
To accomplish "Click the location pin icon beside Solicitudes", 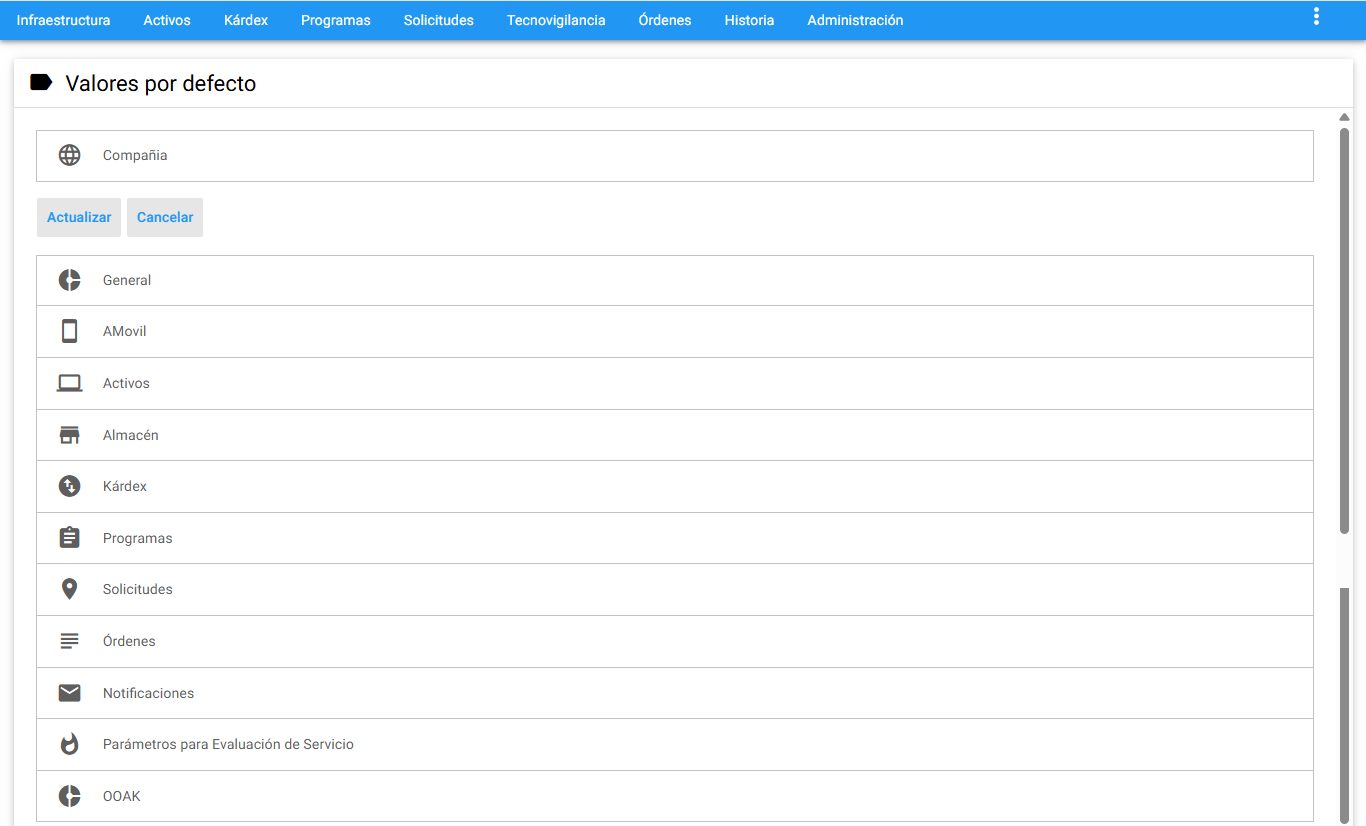I will (x=69, y=589).
